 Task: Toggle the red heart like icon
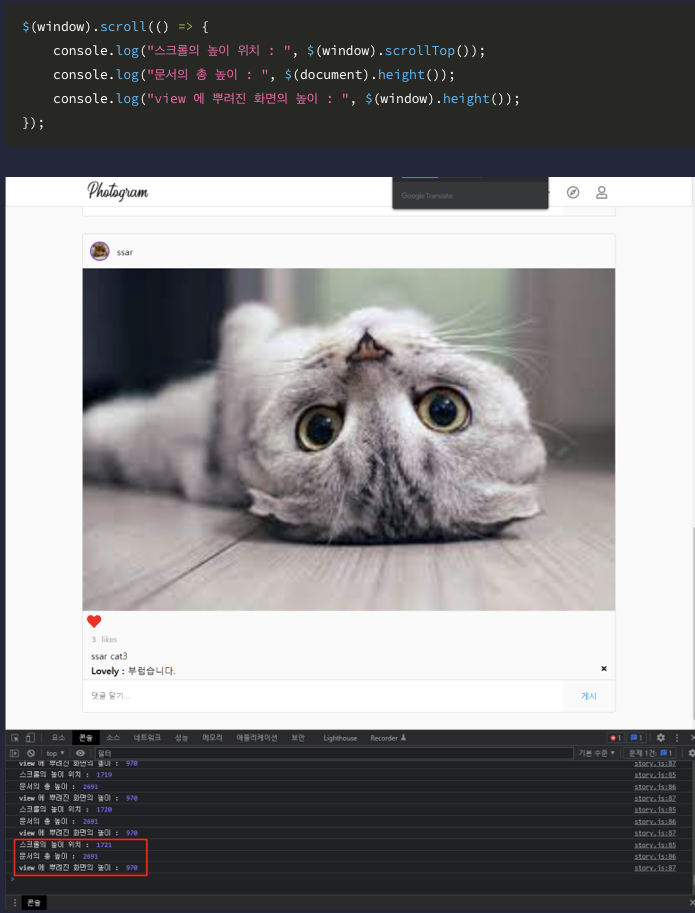coord(94,621)
